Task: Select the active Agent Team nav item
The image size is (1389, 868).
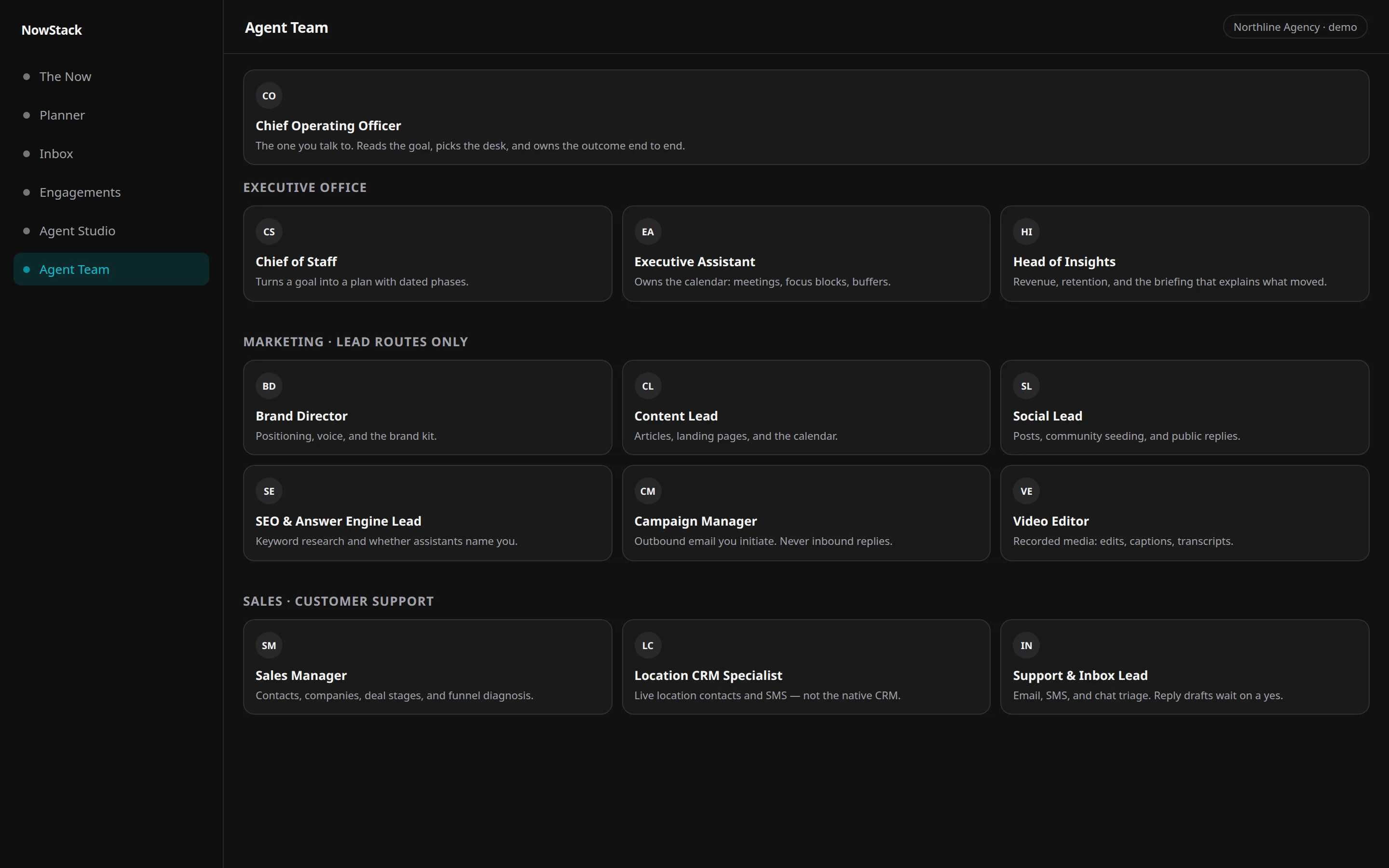Action: [111, 269]
